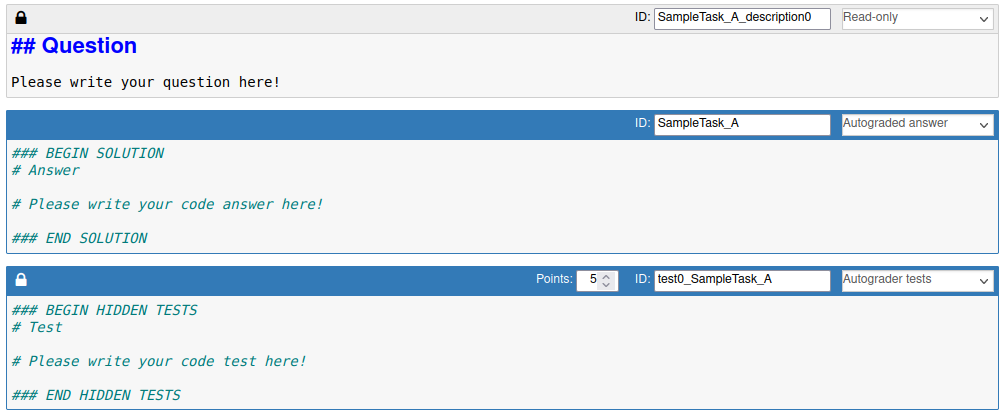Click the test0_SampleTask_A ID field

742,281
